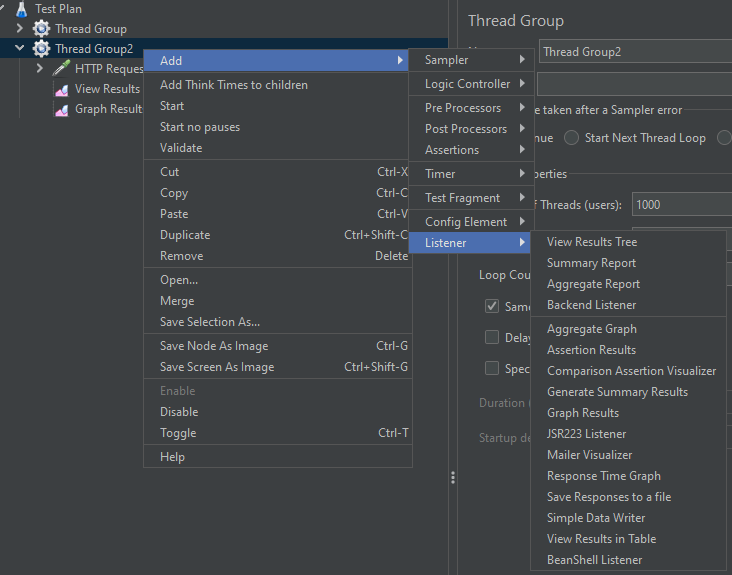Add a Mailer Visualizer listener

(x=628, y=455)
